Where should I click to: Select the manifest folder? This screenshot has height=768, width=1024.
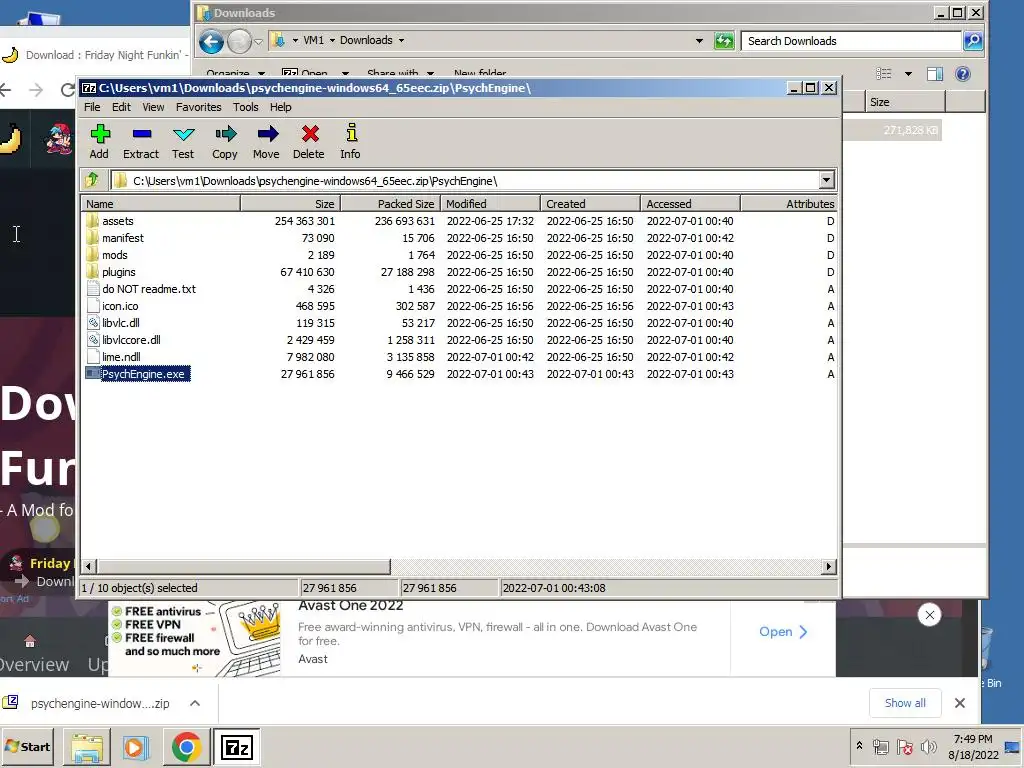pyautogui.click(x=123, y=238)
